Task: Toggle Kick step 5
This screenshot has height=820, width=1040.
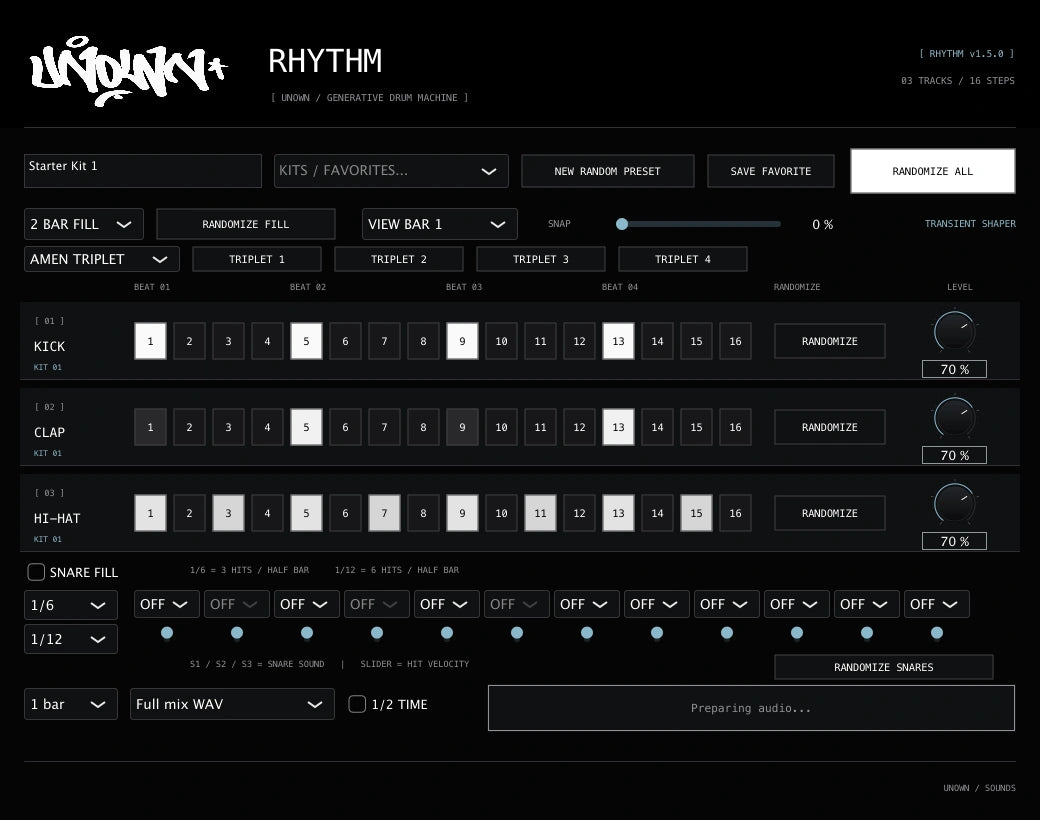Action: pos(306,341)
